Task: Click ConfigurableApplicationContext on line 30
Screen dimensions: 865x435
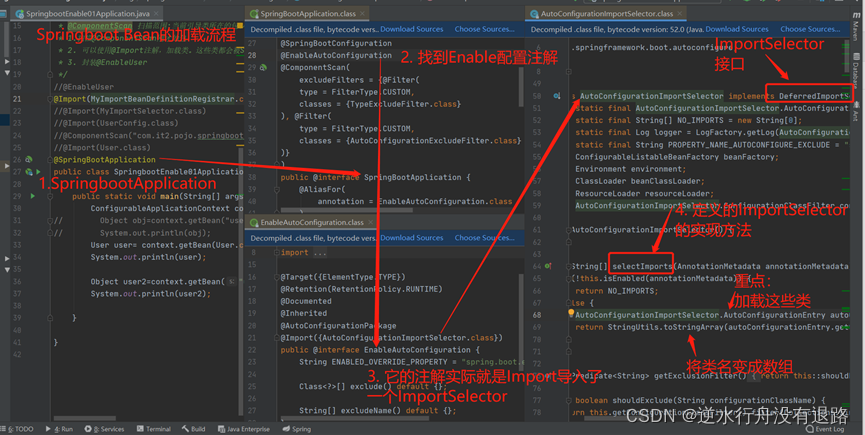Action: tap(160, 208)
